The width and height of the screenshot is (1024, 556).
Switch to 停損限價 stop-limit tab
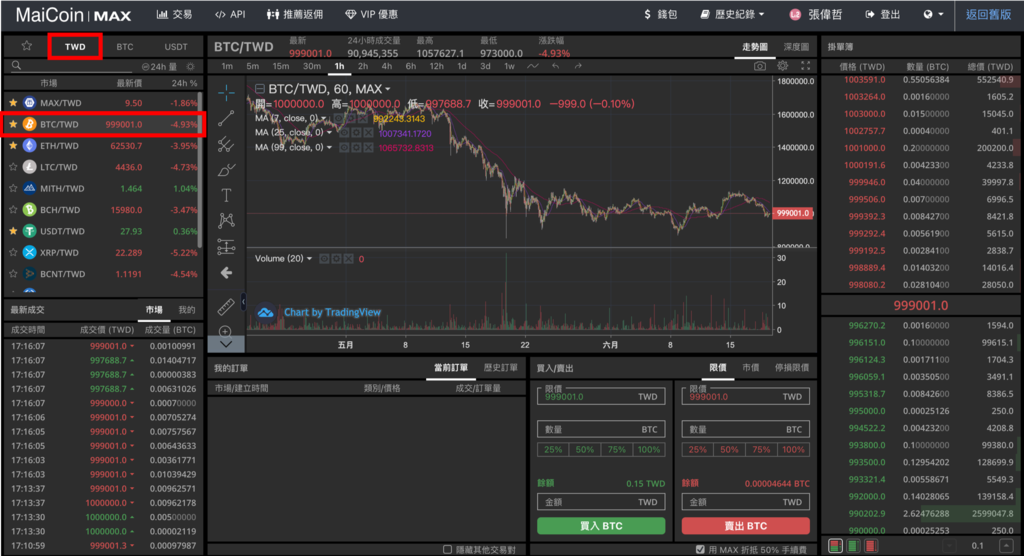click(792, 368)
